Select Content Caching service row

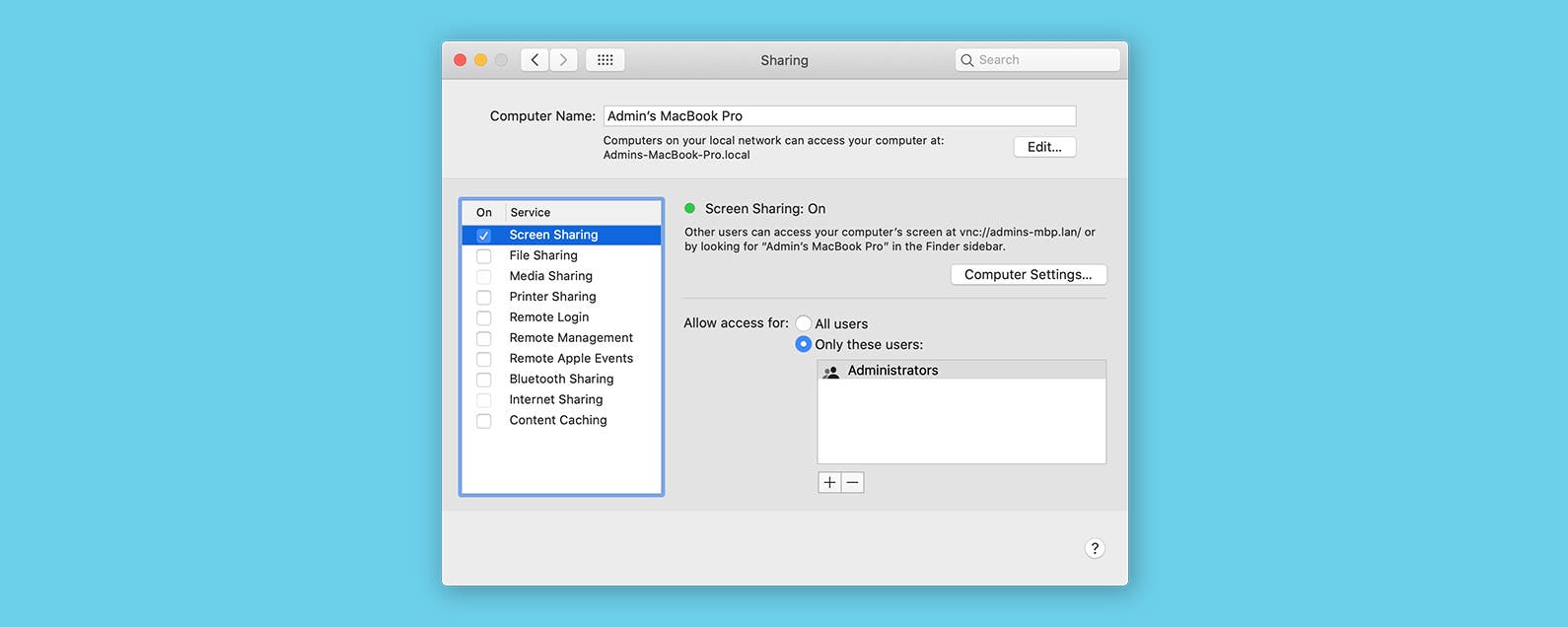point(562,421)
